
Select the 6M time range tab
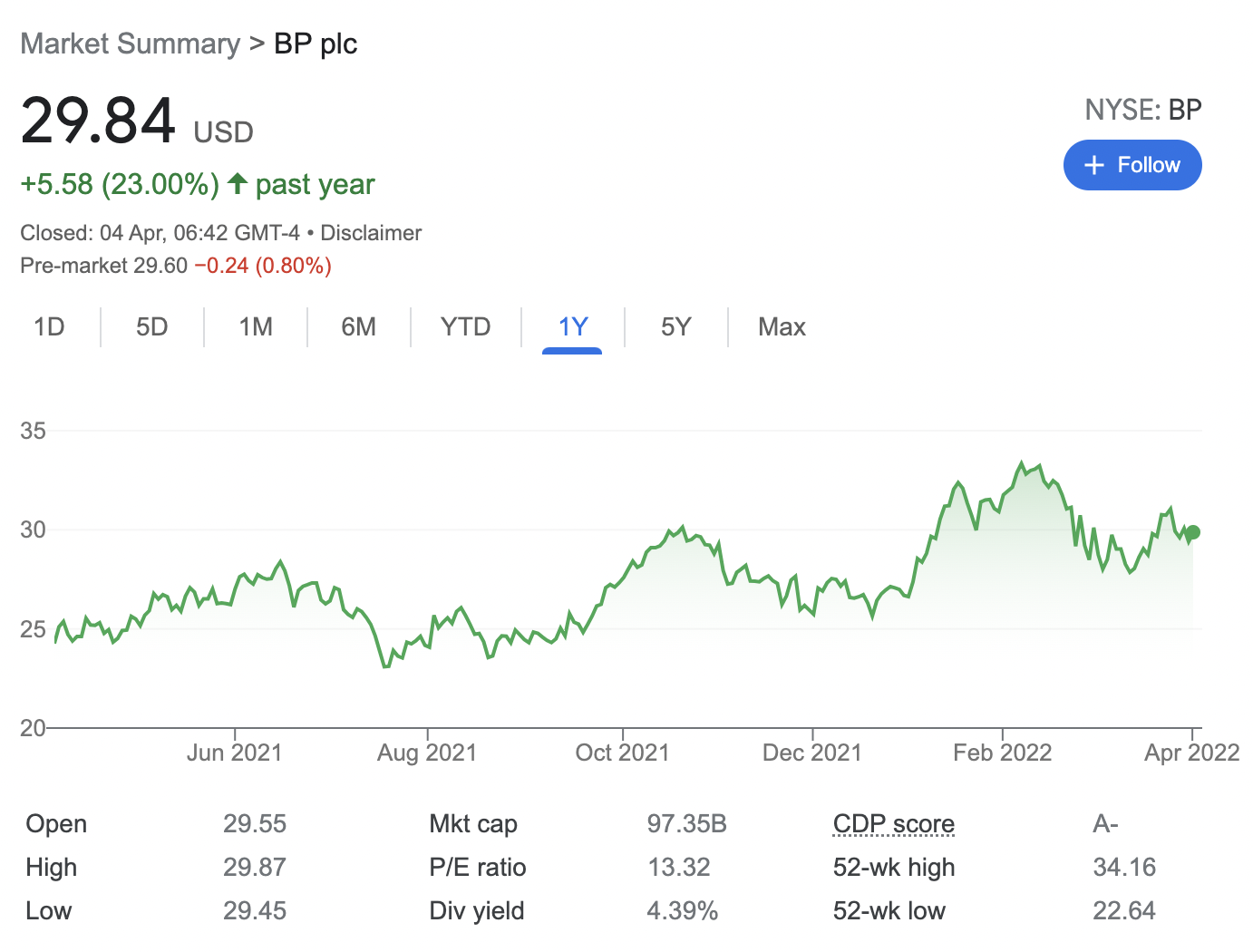(x=359, y=326)
